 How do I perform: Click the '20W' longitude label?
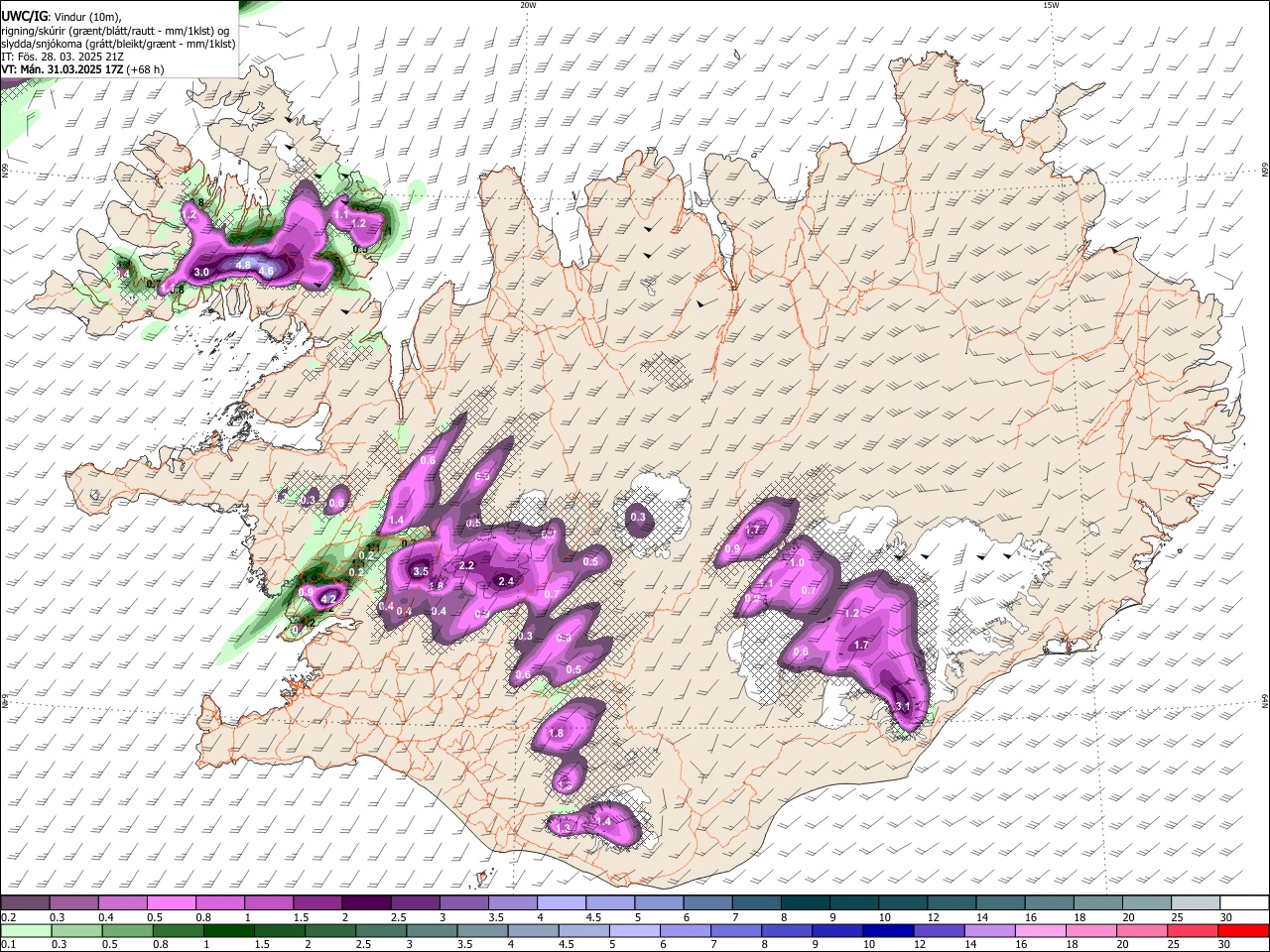pos(528,5)
